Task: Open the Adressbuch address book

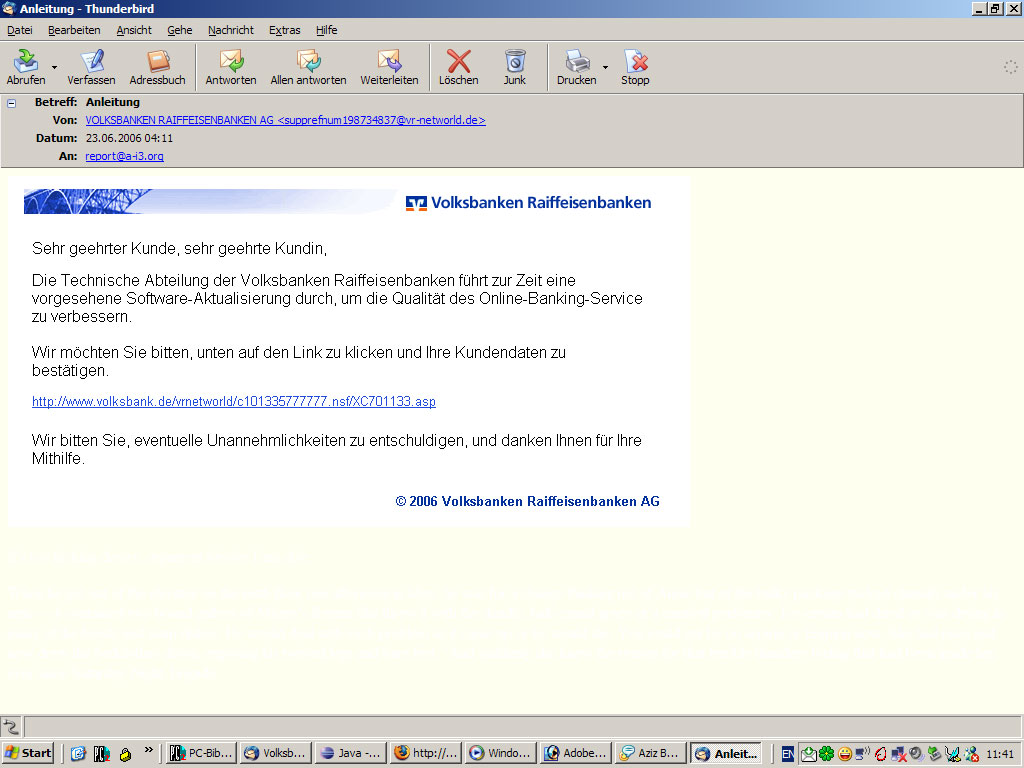Action: pos(157,67)
